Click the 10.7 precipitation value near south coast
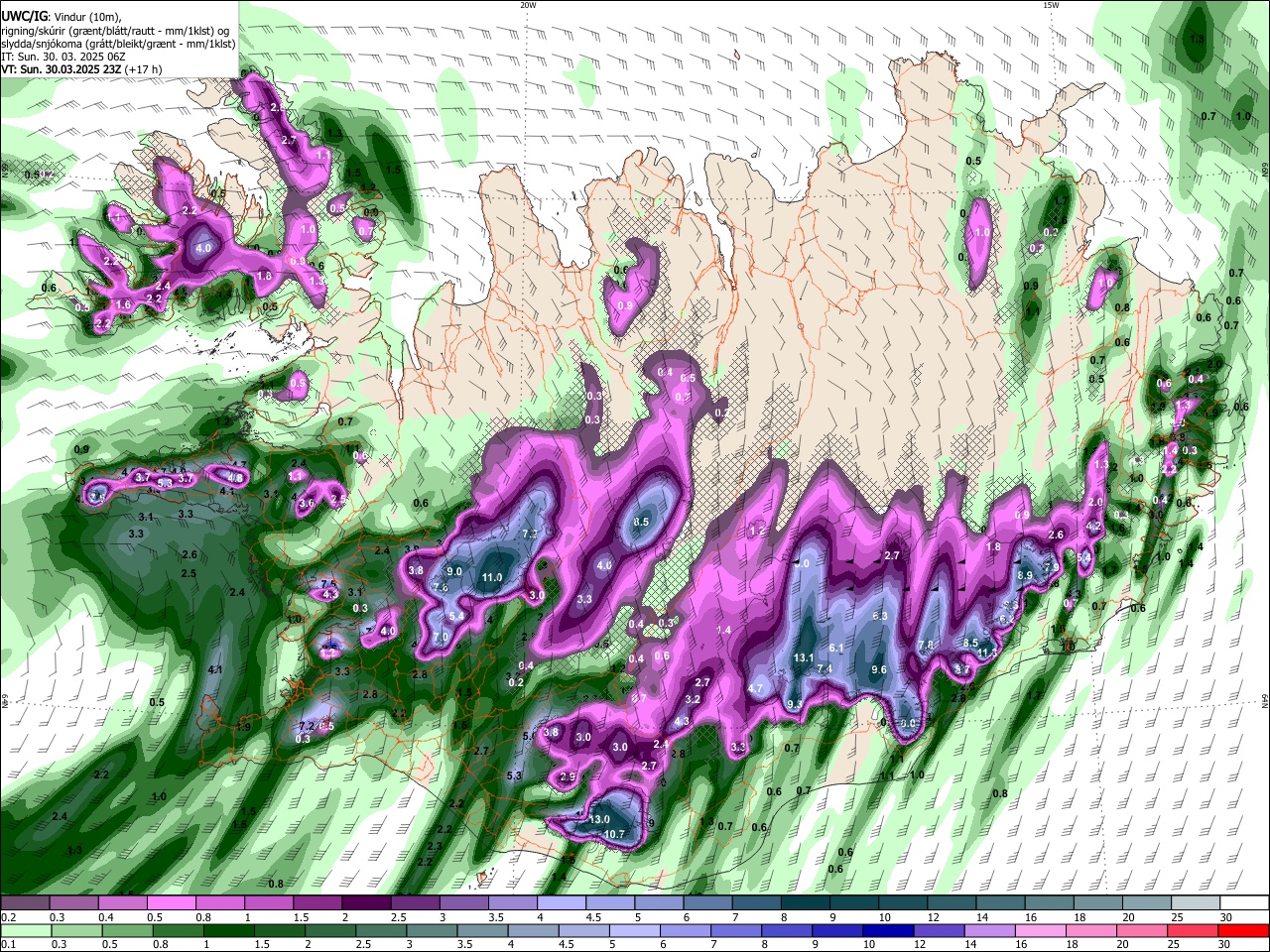This screenshot has height=952, width=1270. point(614,835)
